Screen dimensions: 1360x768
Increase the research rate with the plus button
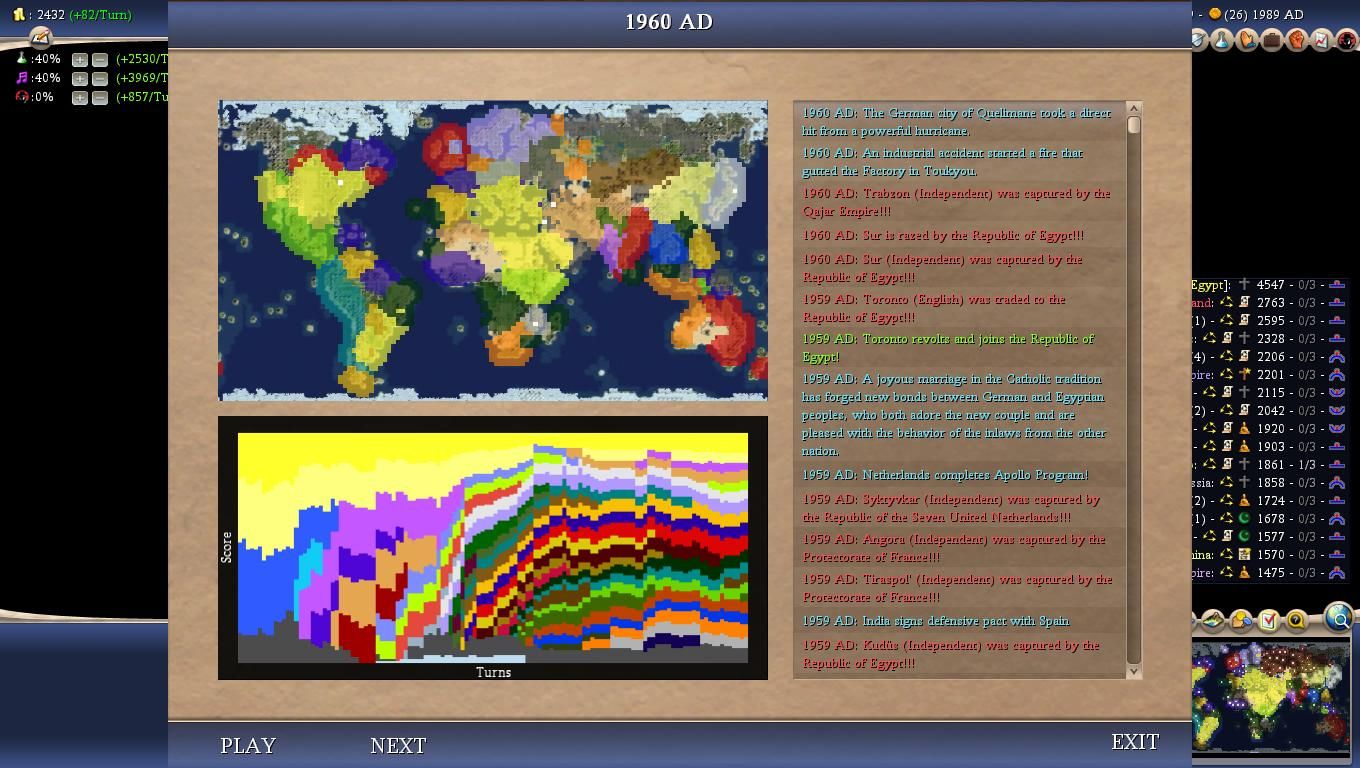point(80,60)
